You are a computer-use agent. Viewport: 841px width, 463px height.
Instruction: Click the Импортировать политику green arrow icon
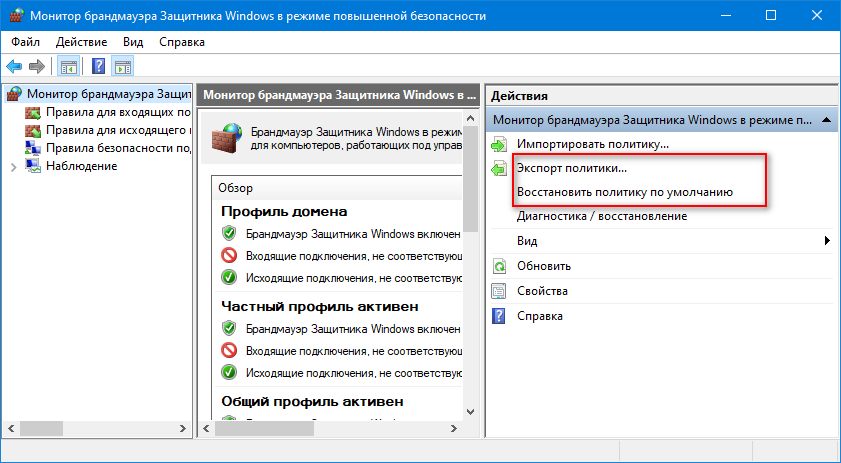[499, 144]
